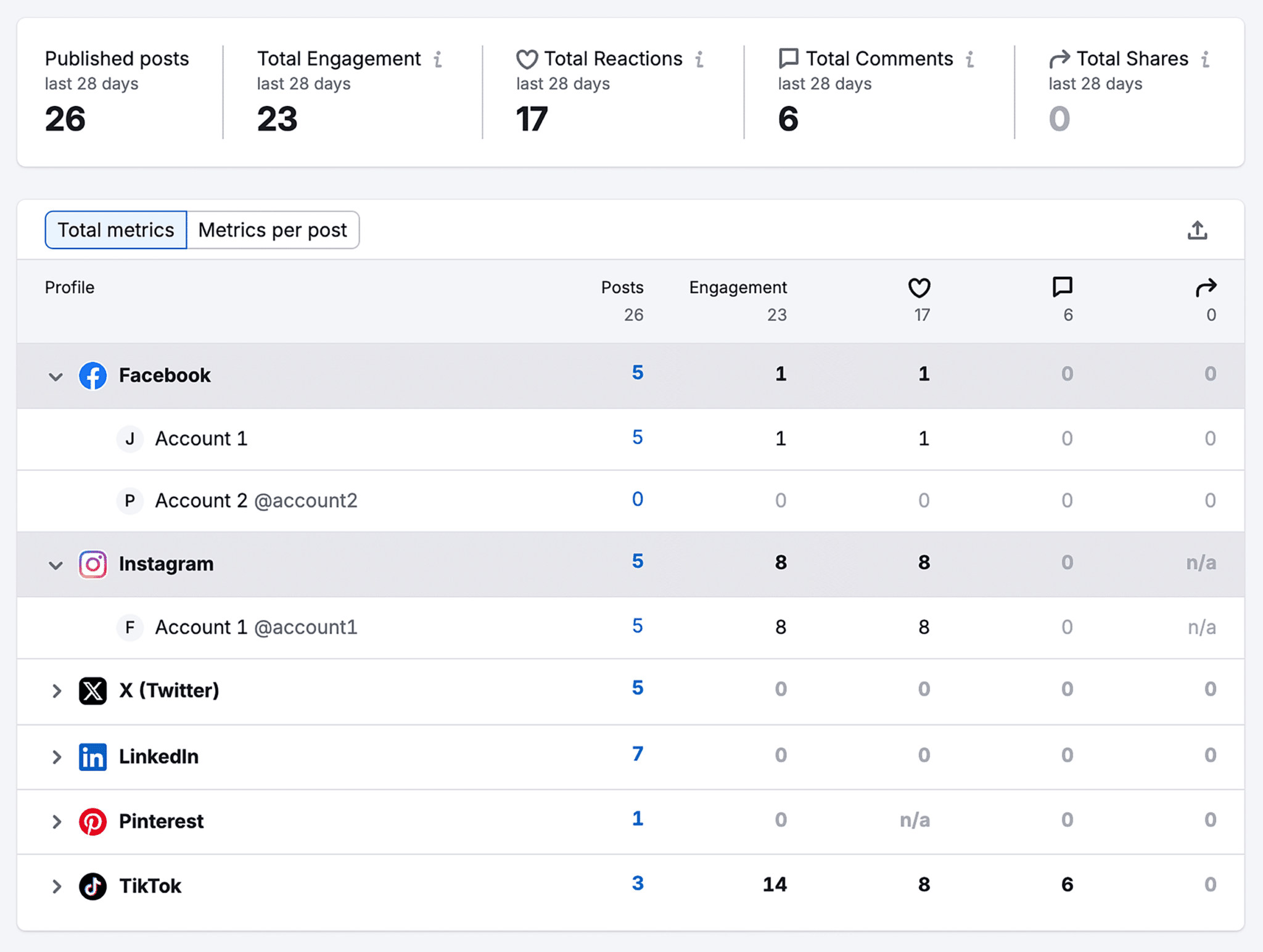Viewport: 1263px width, 952px height.
Task: Click the Total Comments info icon
Action: tap(970, 59)
